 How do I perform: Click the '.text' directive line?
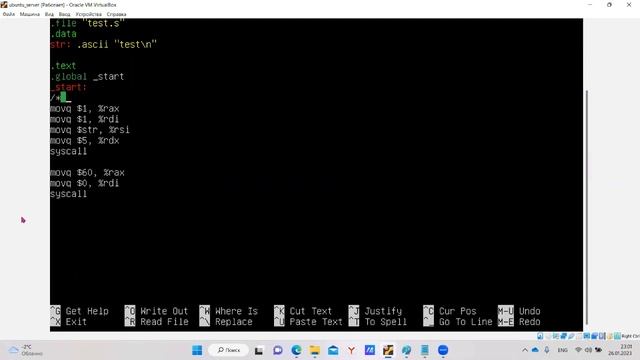tap(63, 66)
